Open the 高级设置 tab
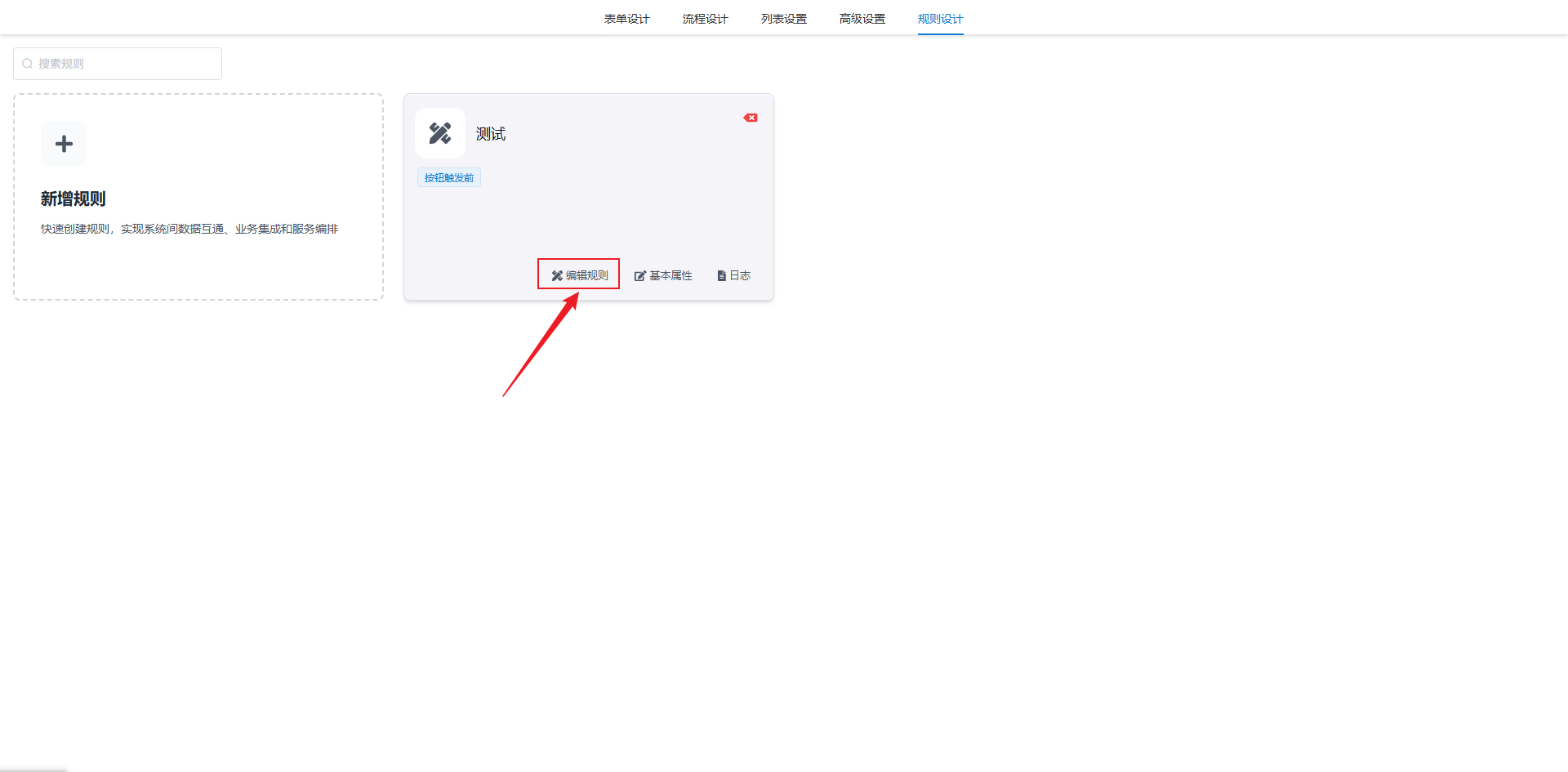This screenshot has width=1568, height=772. (862, 19)
